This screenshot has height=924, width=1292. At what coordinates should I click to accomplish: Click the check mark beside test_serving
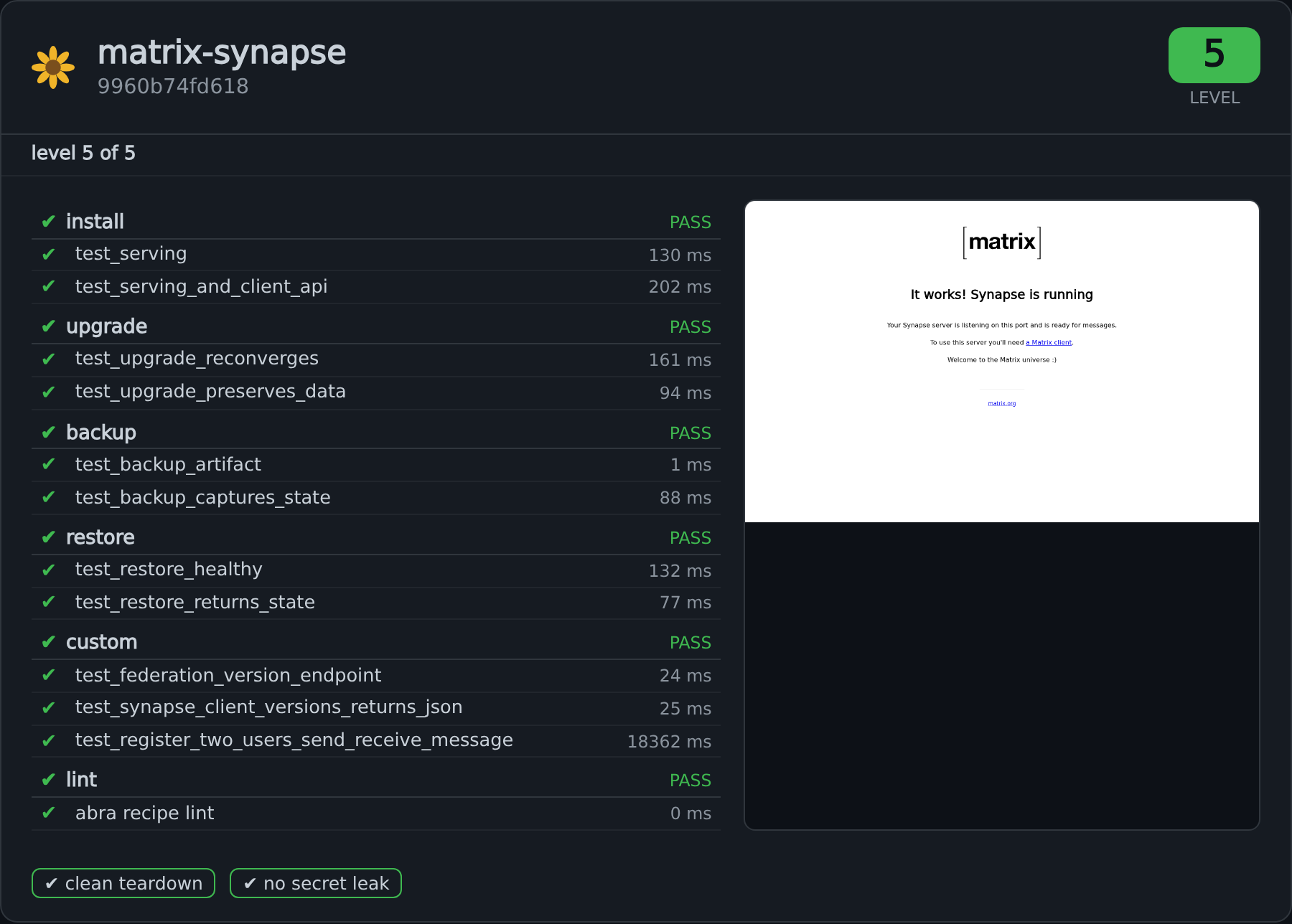point(49,255)
